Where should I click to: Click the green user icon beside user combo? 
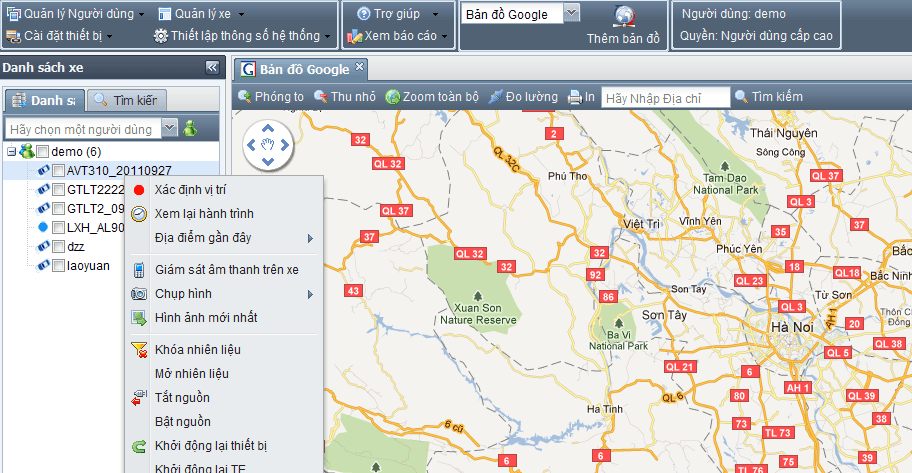pyautogui.click(x=190, y=128)
